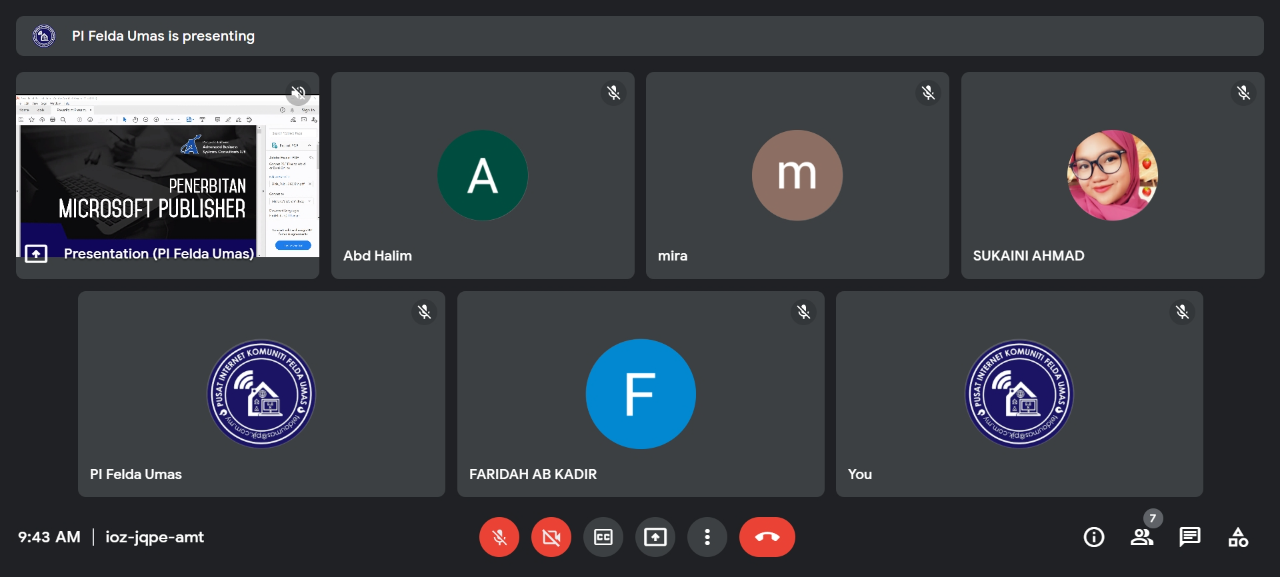Turn on the microphone

point(499,537)
